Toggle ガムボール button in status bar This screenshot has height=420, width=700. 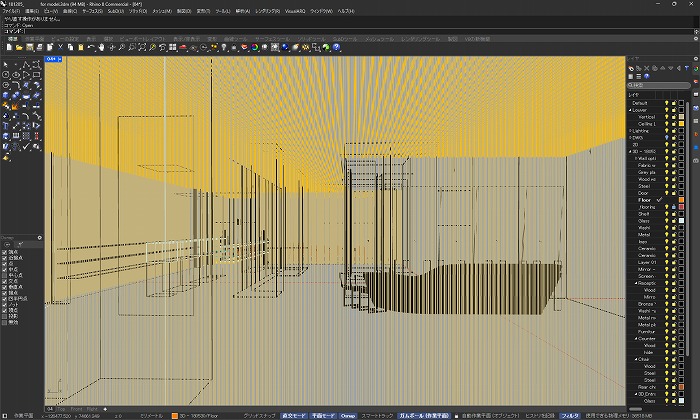click(x=424, y=416)
